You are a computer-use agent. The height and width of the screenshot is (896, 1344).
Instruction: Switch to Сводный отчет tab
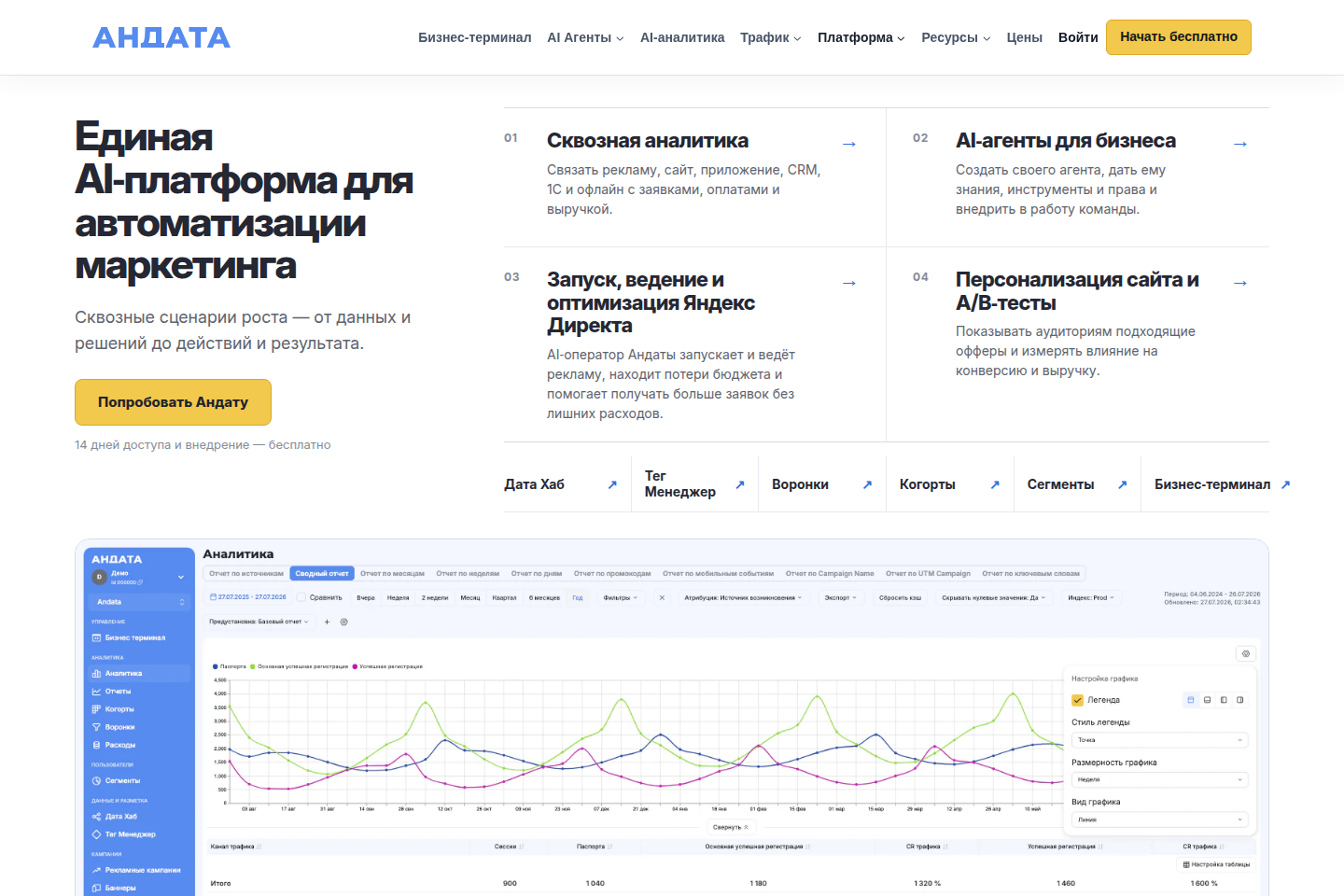point(322,573)
